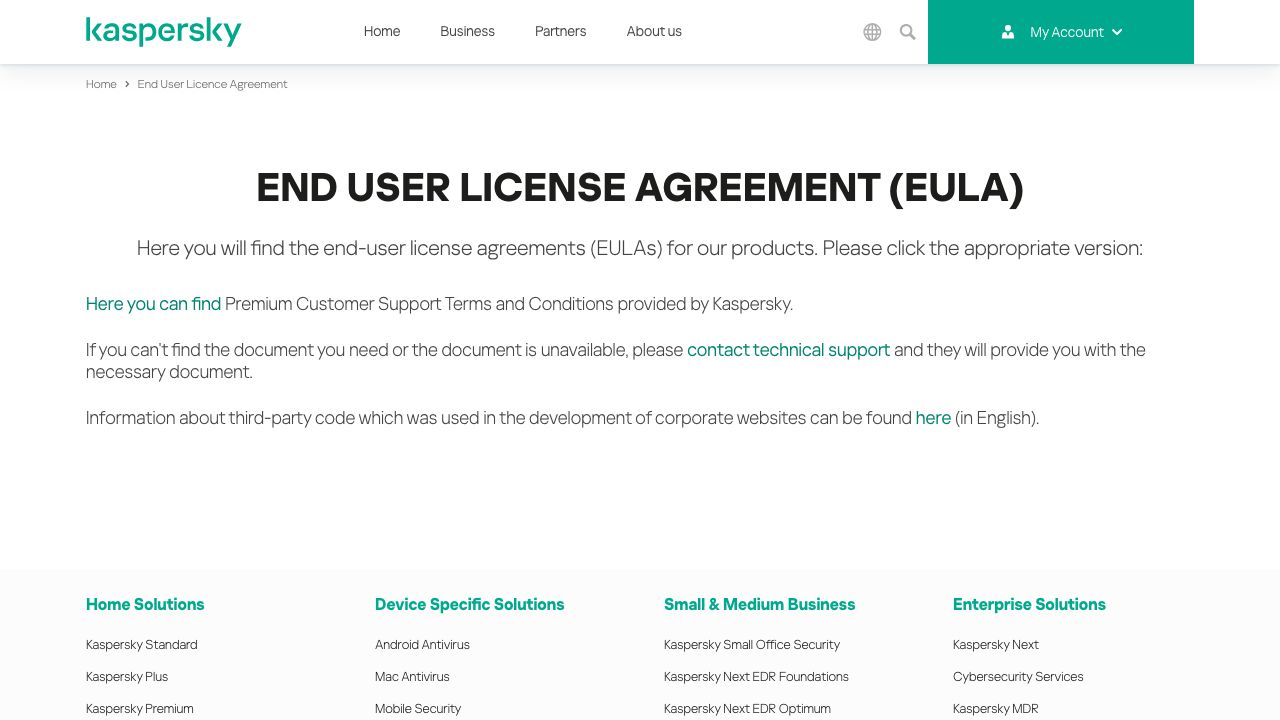Image resolution: width=1280 pixels, height=720 pixels.
Task: Open Home Solutions footer heading
Action: point(145,604)
